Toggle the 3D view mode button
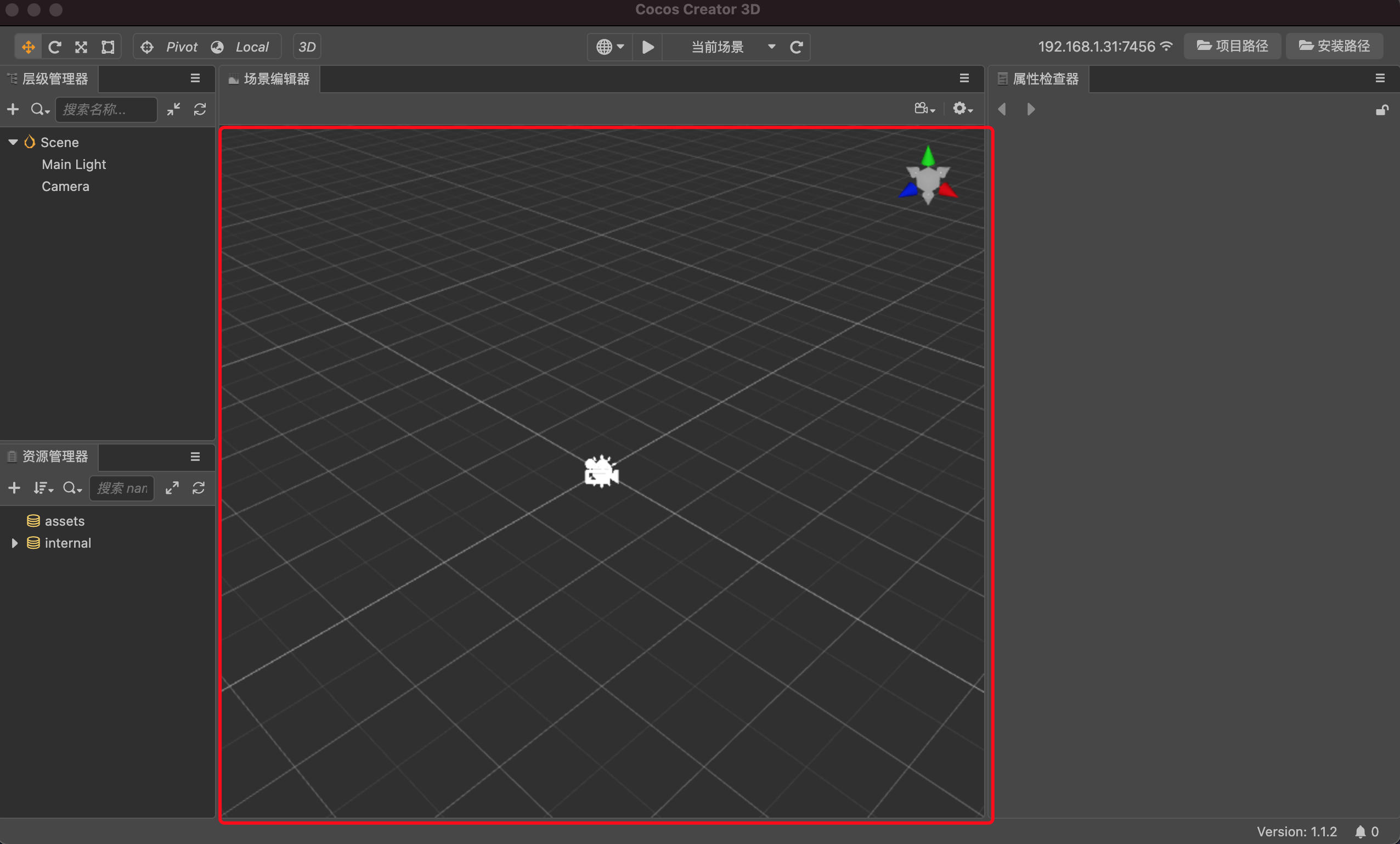Viewport: 1400px width, 844px height. coord(307,47)
